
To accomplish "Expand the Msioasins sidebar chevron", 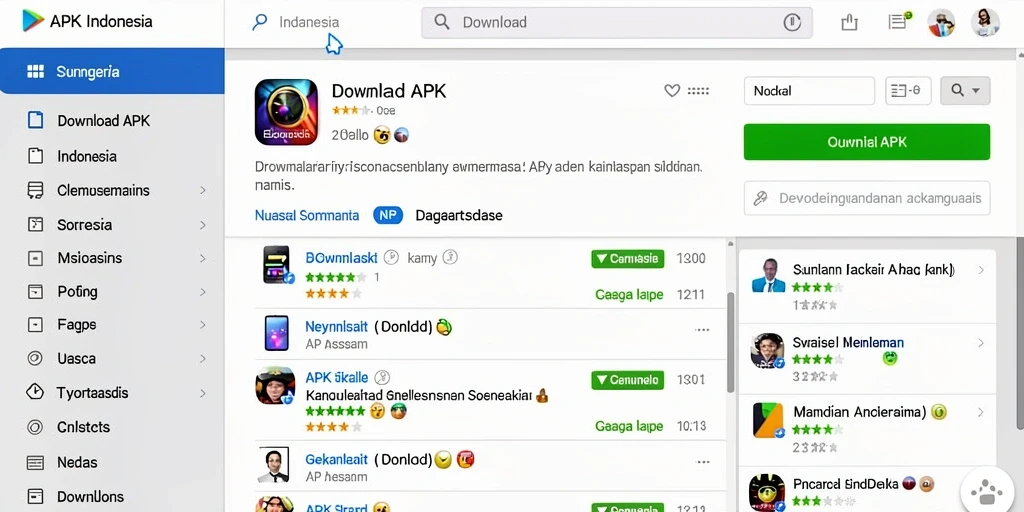I will click(203, 258).
